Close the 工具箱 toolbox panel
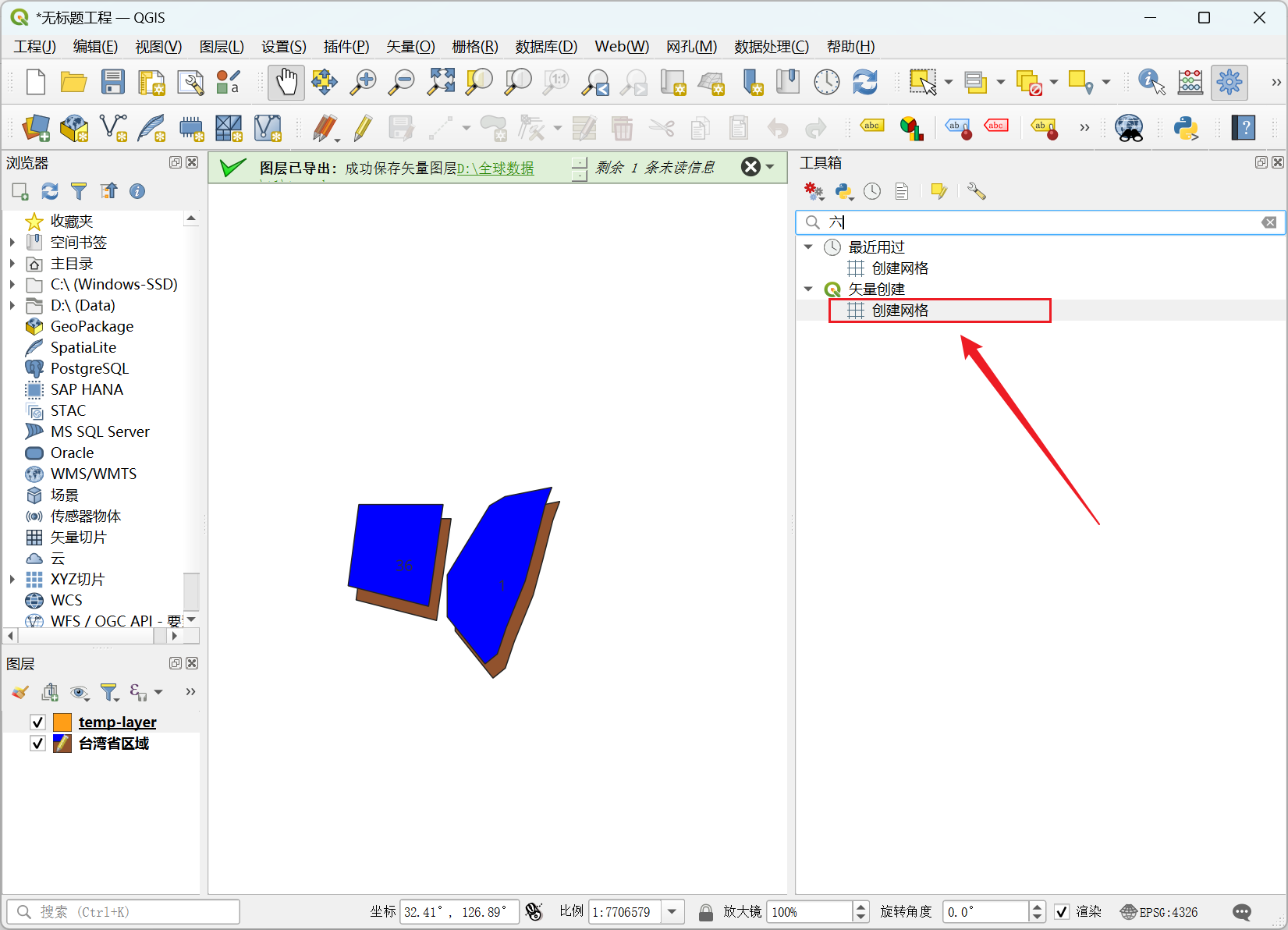Viewport: 1288px width, 930px height. click(x=1278, y=162)
